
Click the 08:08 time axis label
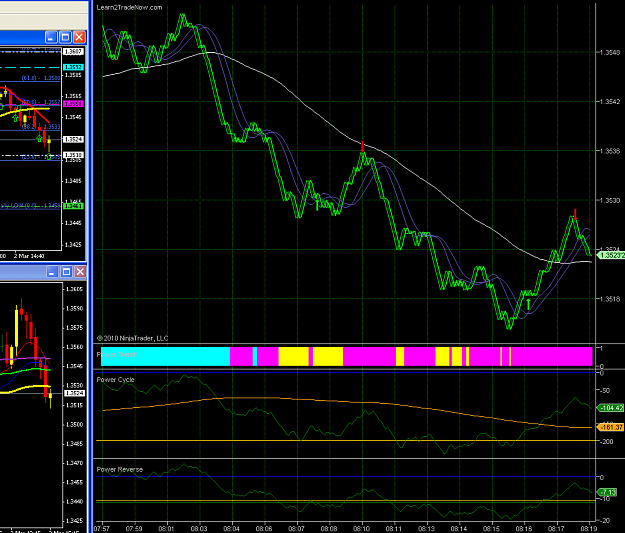click(x=329, y=529)
